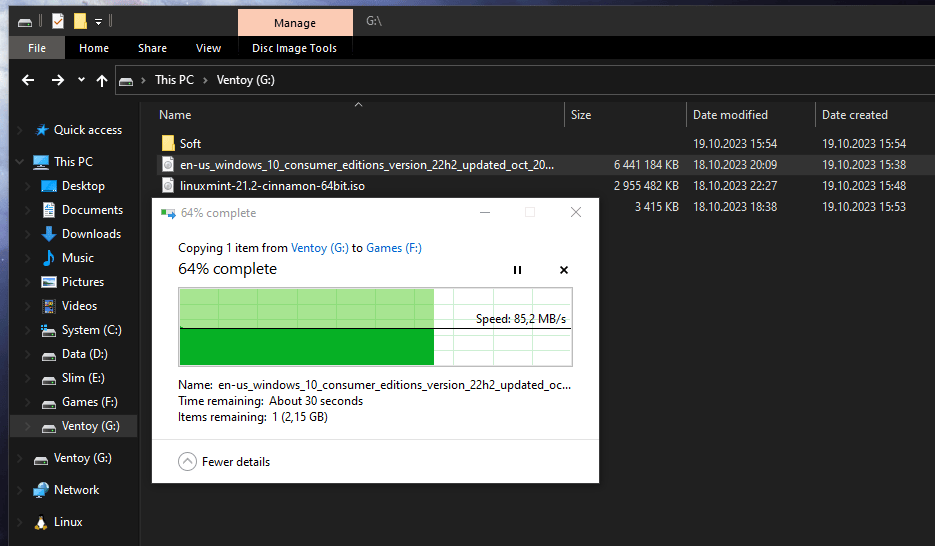This screenshot has height=546, width=935.
Task: Open the Recent locations dropdown arrow
Action: 80,80
